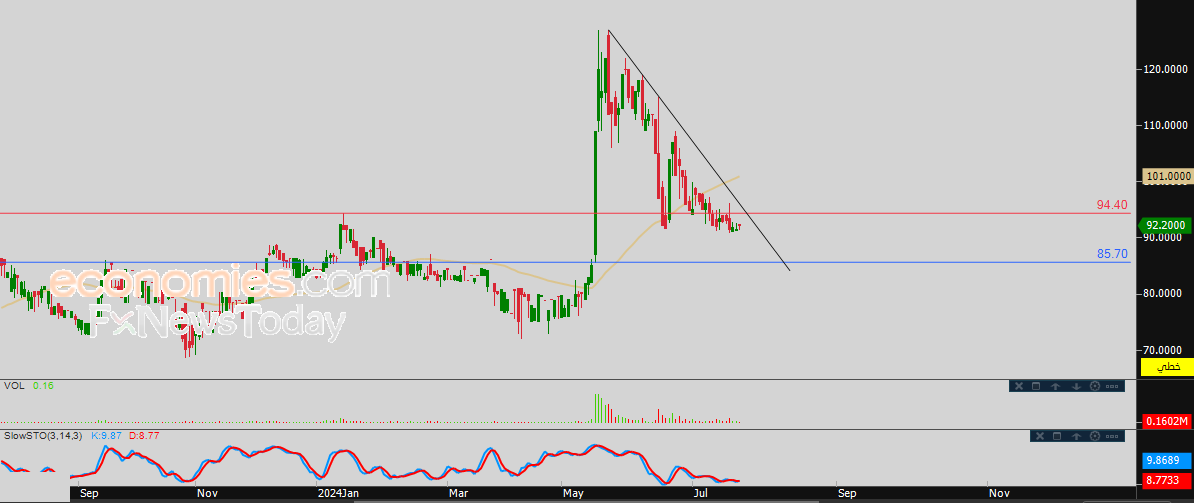Move the VOL panel up
Image resolution: width=1194 pixels, height=503 pixels.
[1056, 386]
